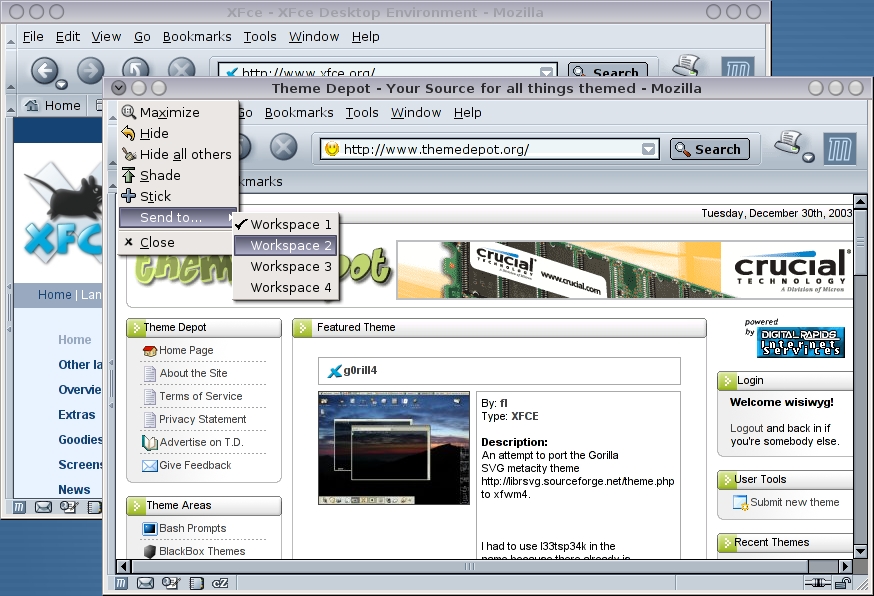
Task: Click the Stop button in Theme Depot window
Action: (284, 148)
